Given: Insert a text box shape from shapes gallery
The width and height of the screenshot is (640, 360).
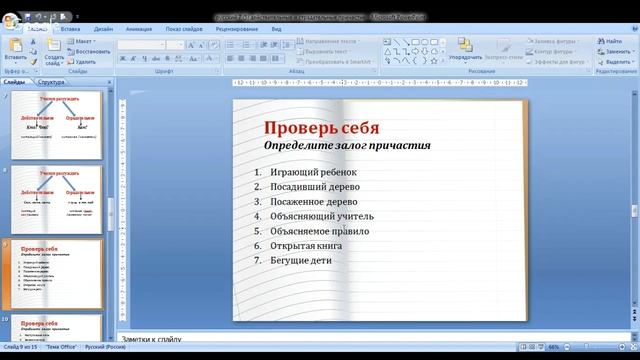Looking at the screenshot, I should click(x=387, y=42).
